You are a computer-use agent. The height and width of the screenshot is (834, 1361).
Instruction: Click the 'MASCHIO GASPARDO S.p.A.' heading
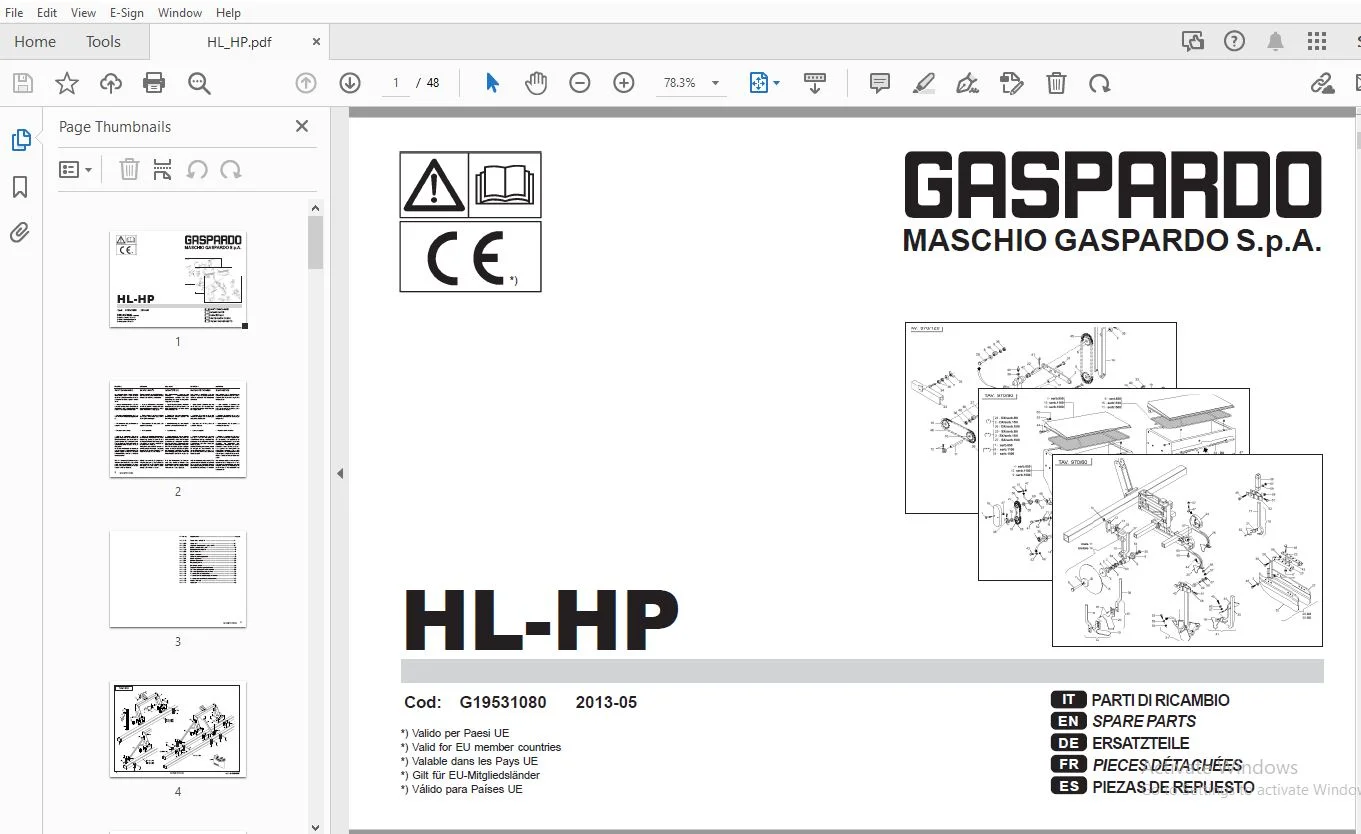[1112, 241]
